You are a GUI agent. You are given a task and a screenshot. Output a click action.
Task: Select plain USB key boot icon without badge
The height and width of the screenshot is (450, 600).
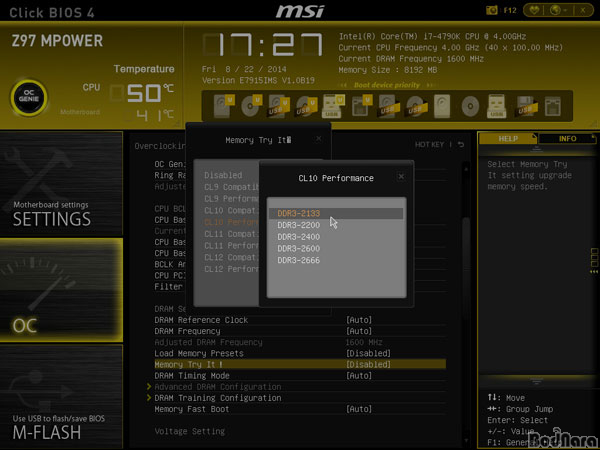click(x=496, y=106)
